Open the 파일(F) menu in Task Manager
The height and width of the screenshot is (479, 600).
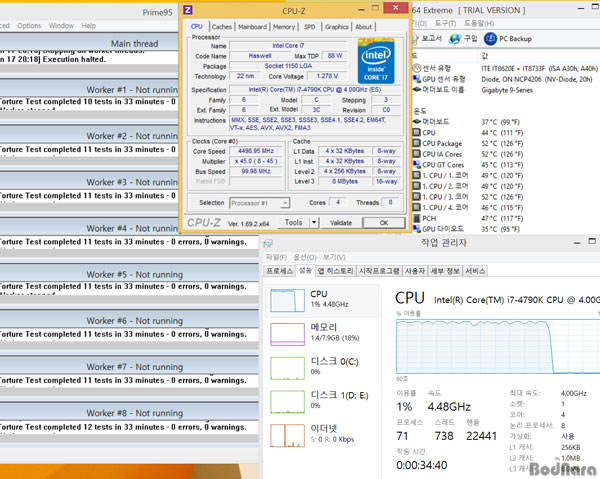276,257
